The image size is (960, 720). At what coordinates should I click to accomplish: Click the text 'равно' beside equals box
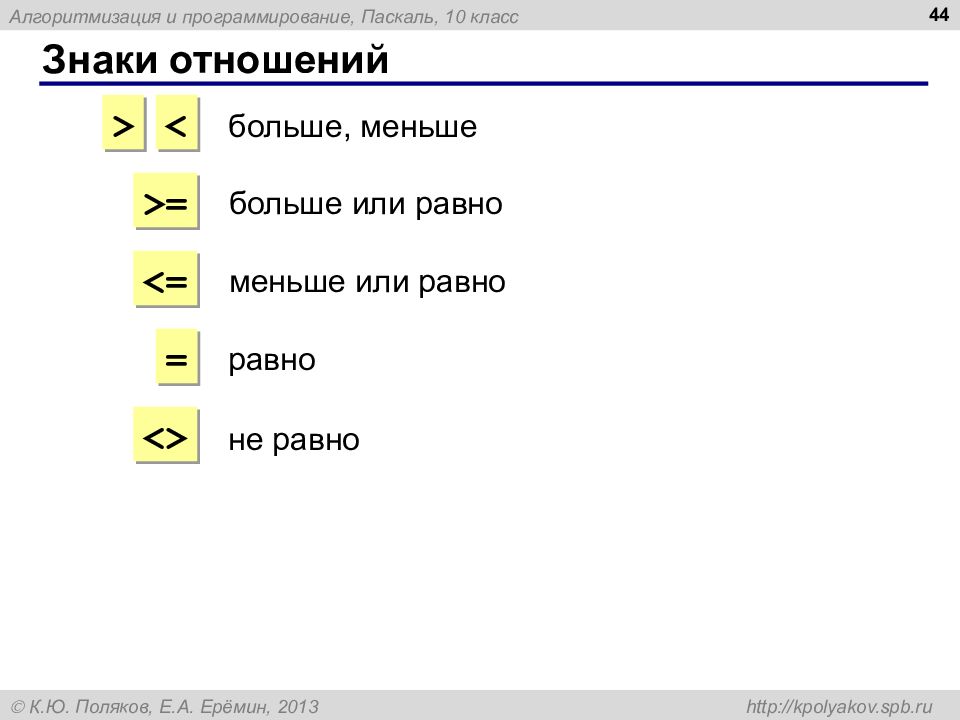click(x=272, y=361)
